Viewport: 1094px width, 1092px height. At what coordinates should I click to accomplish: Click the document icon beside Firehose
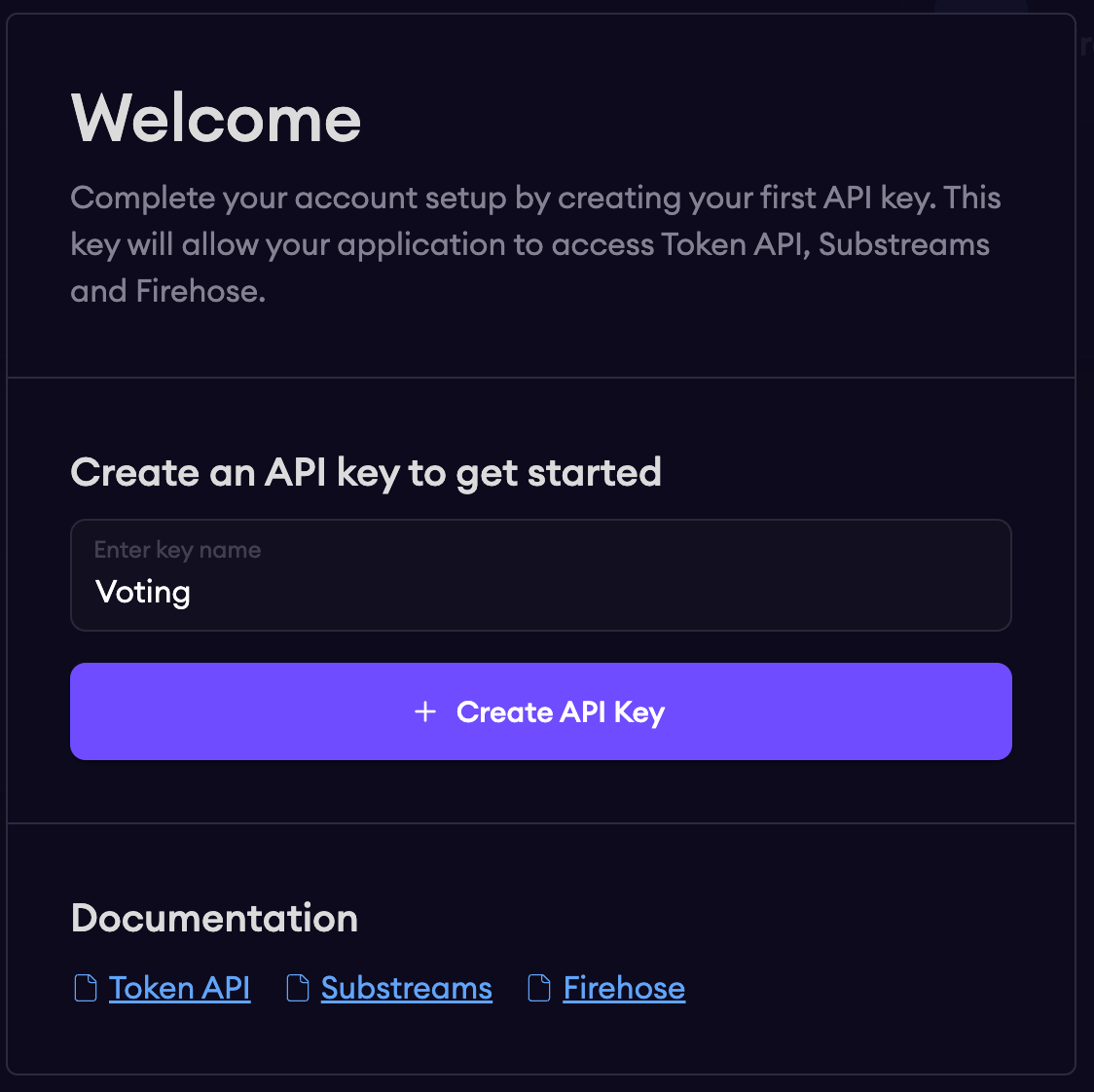tap(539, 988)
